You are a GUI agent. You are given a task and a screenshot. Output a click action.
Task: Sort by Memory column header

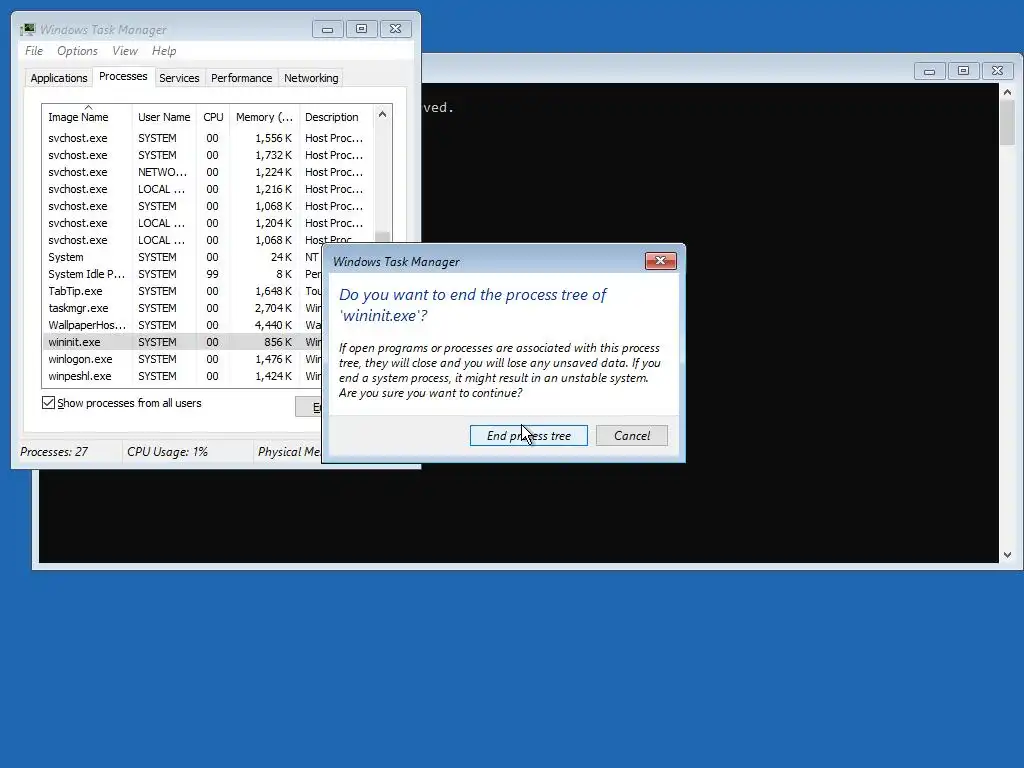(x=264, y=117)
